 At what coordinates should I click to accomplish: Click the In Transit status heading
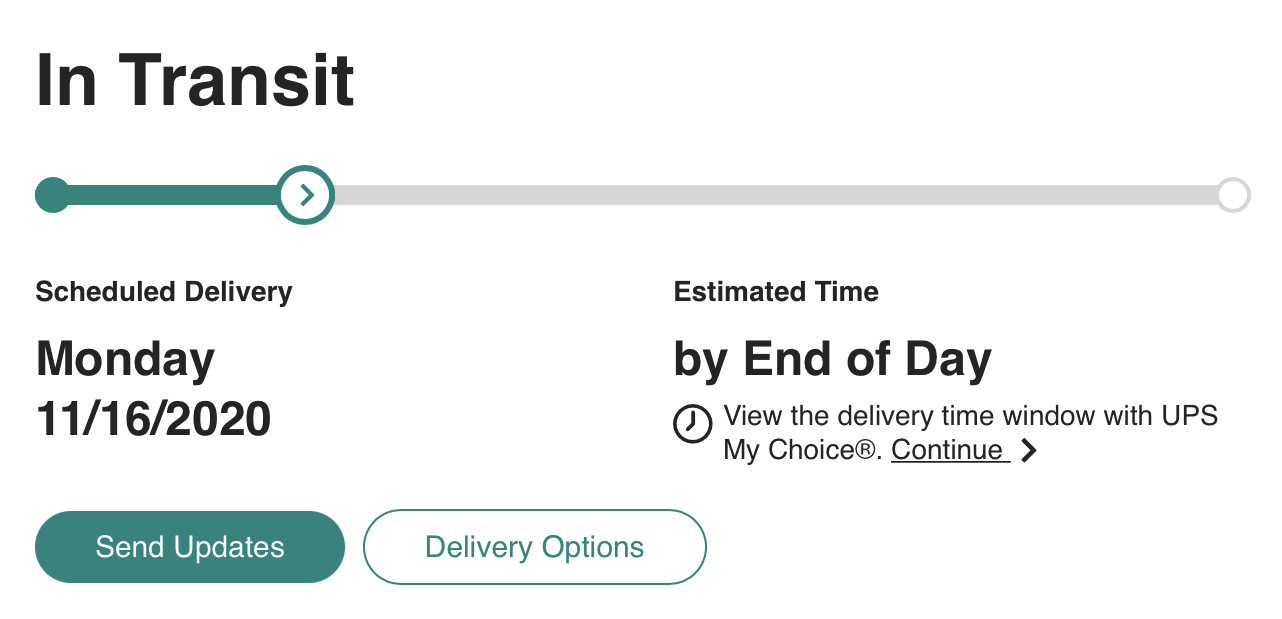pyautogui.click(x=195, y=81)
